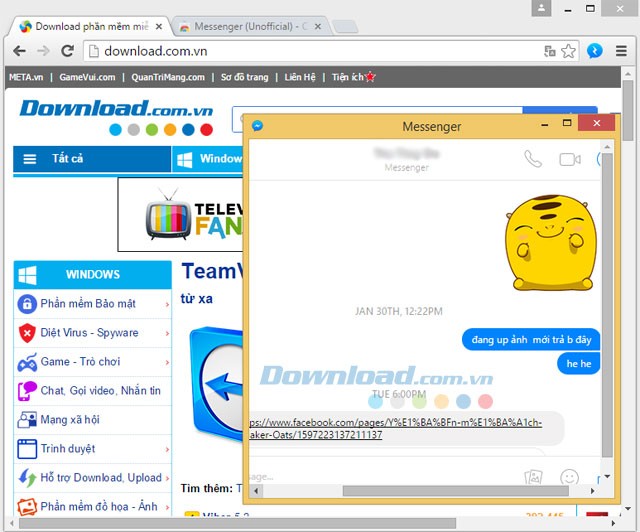The width and height of the screenshot is (640, 532).
Task: Click the Game controller icon in sidebar
Action: pyautogui.click(x=27, y=362)
